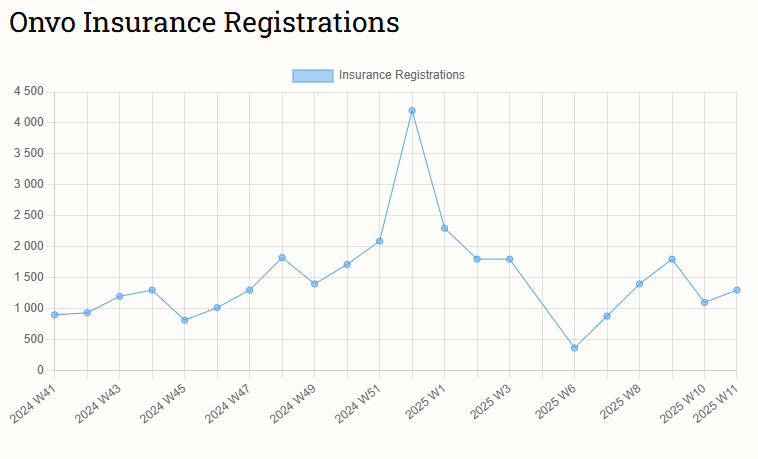Viewport: 758px width, 459px height.
Task: Select the last data point at 2025 W11
Action: [x=736, y=290]
